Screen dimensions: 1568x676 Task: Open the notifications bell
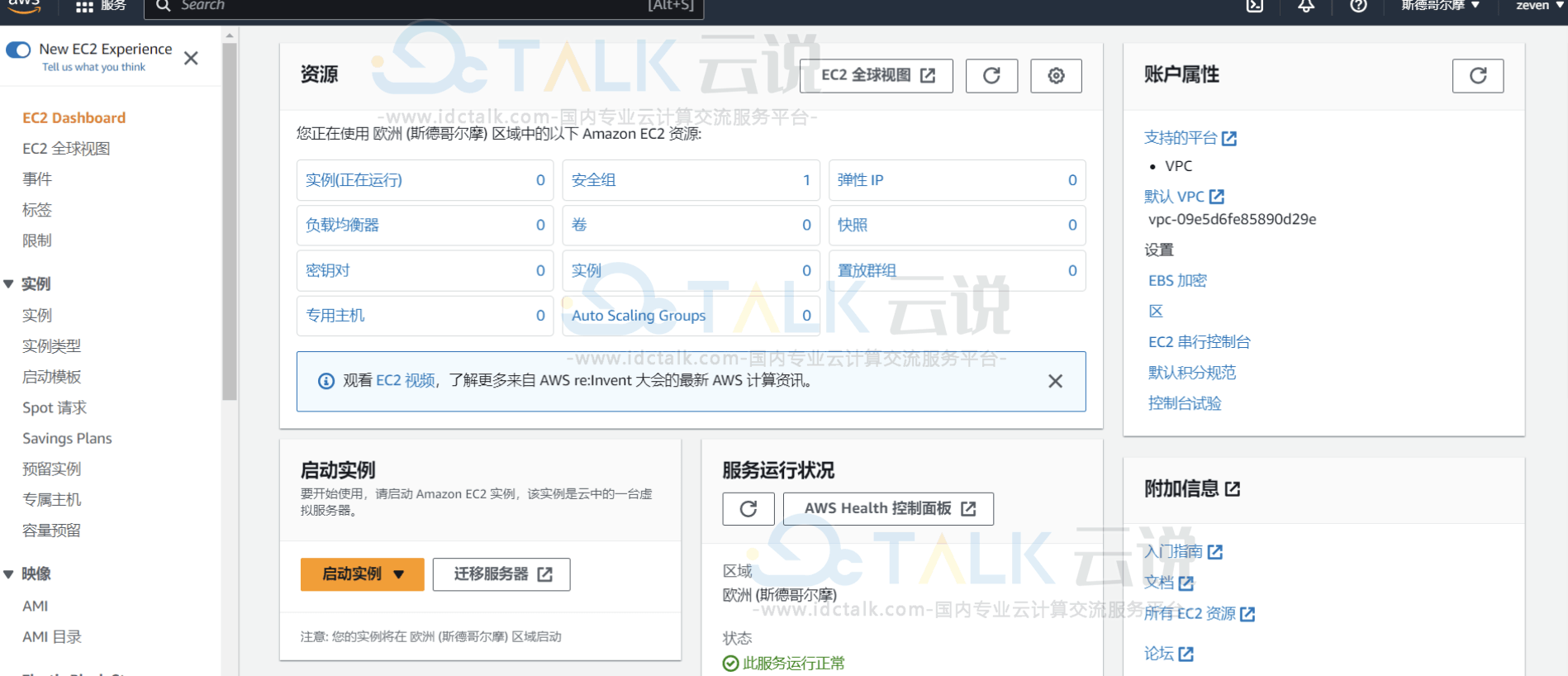click(1306, 6)
